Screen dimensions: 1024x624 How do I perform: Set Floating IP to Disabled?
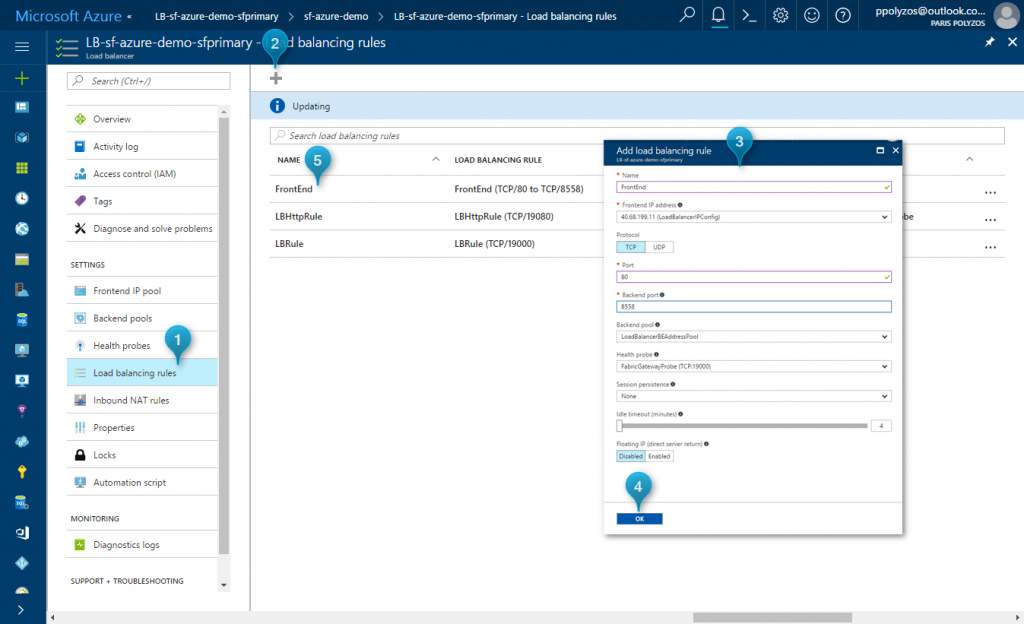click(x=630, y=455)
